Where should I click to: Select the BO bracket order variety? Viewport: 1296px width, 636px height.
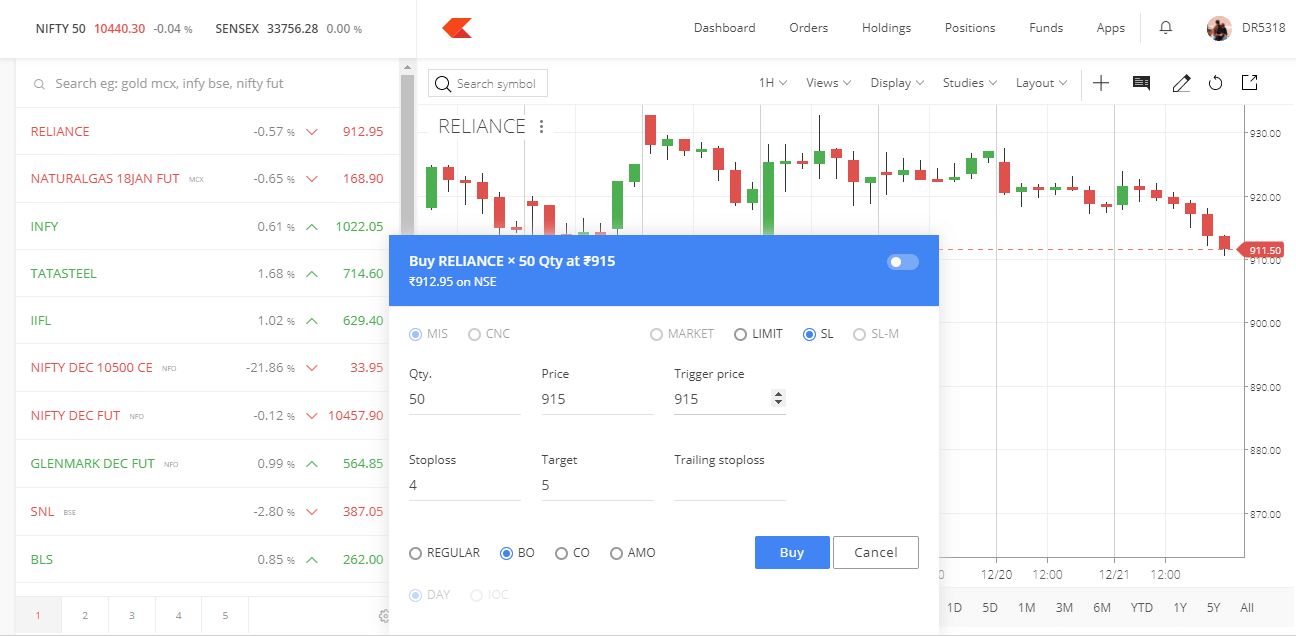[506, 553]
